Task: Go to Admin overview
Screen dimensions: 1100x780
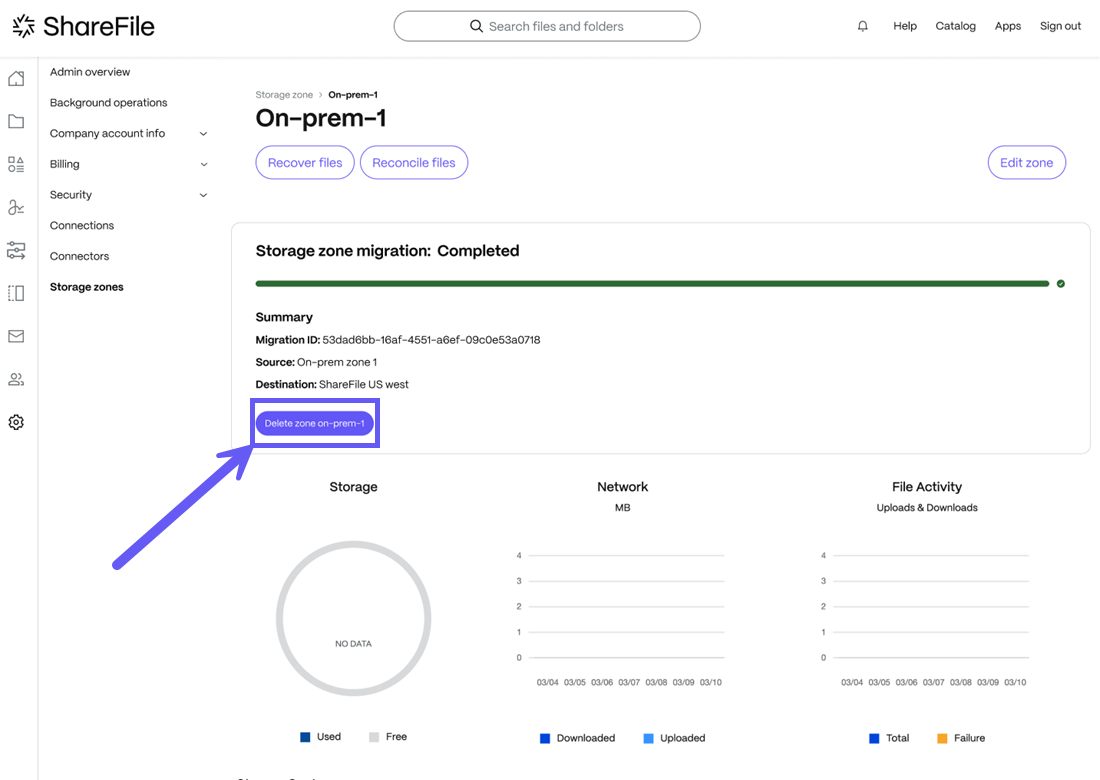Action: (90, 72)
